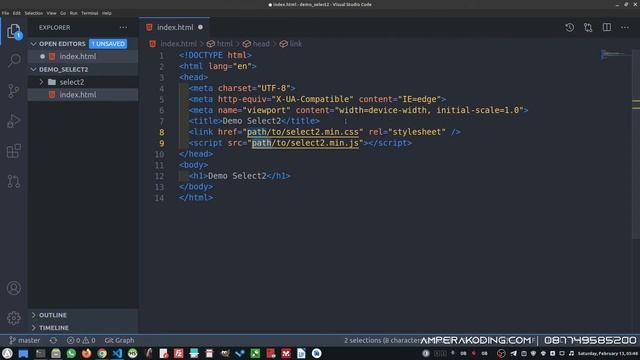Open the Selection menu

[33, 13]
